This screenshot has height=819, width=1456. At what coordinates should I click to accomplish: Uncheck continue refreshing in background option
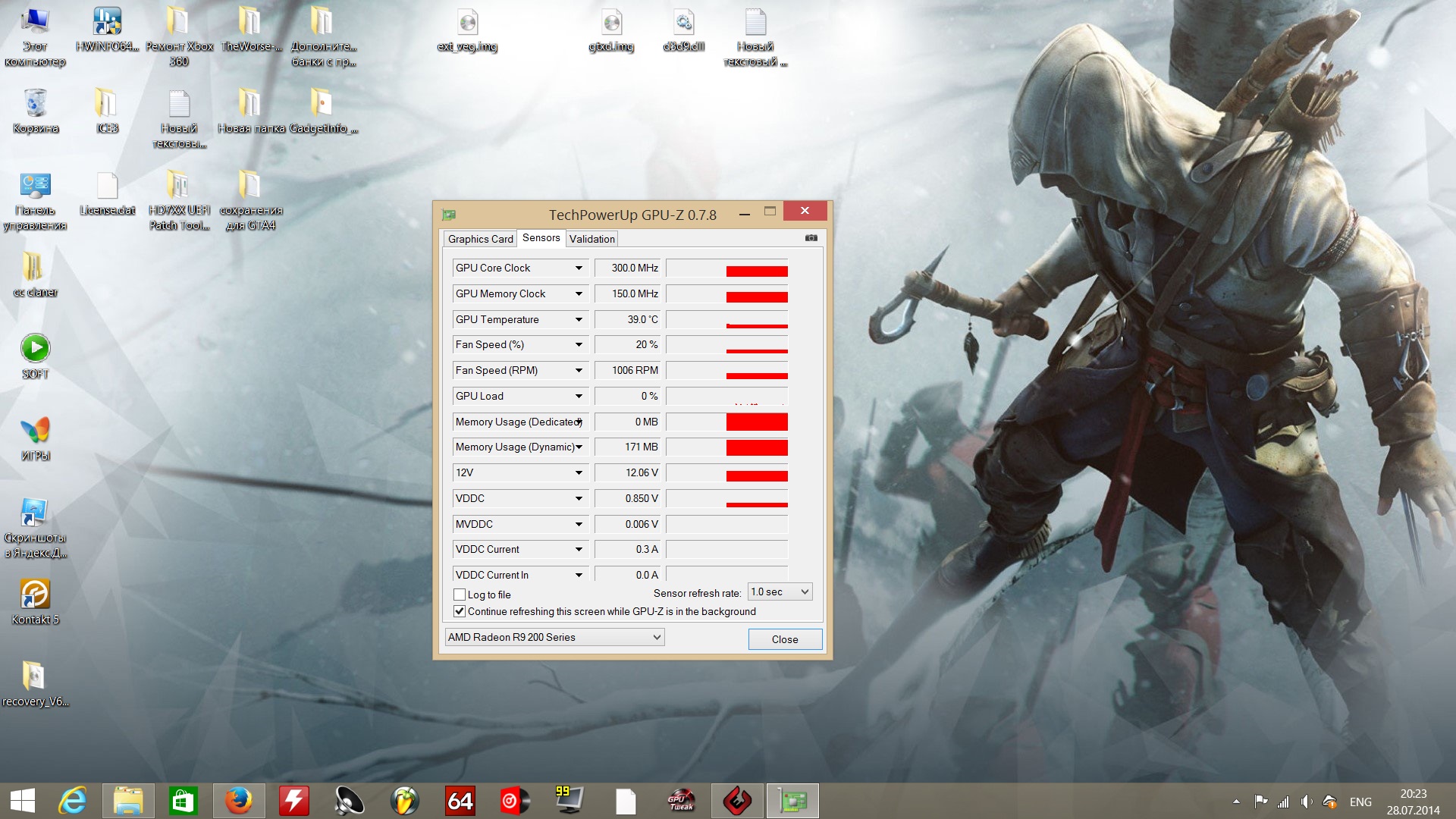click(460, 611)
